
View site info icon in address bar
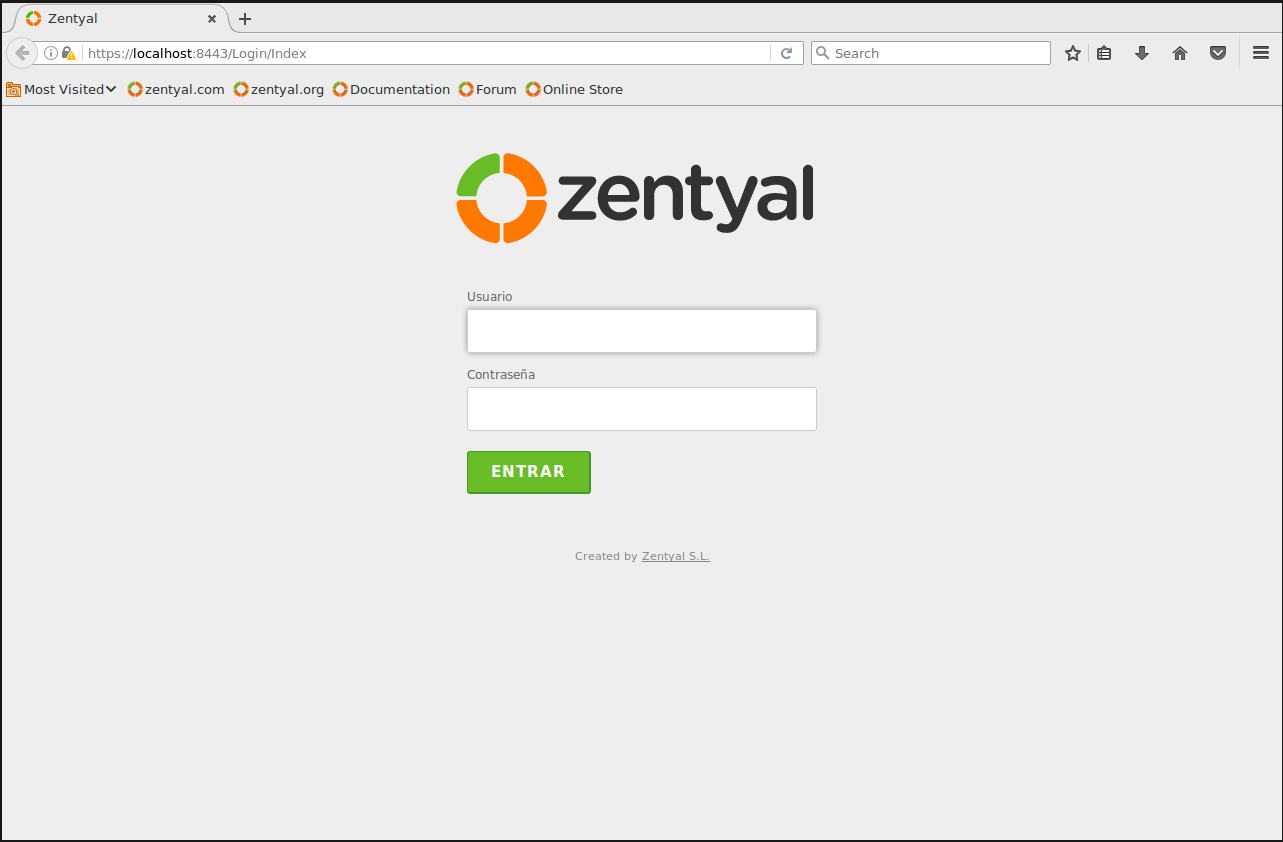coord(51,53)
